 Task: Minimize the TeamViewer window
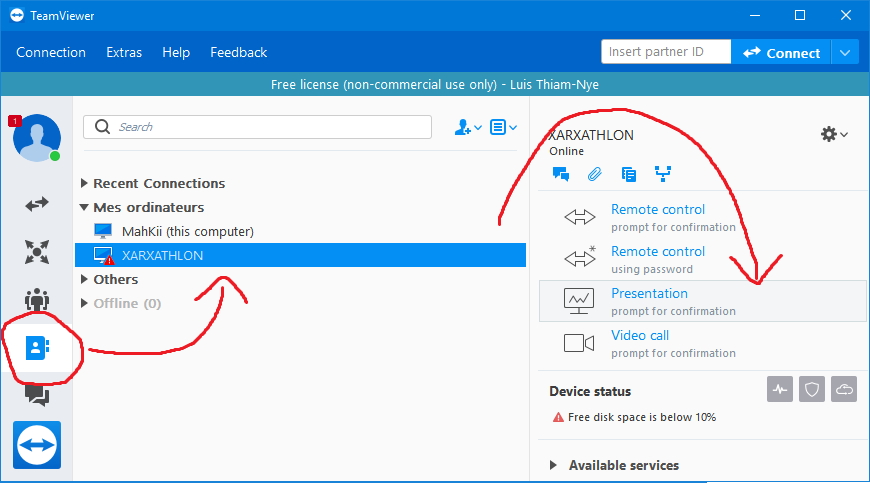tap(755, 16)
